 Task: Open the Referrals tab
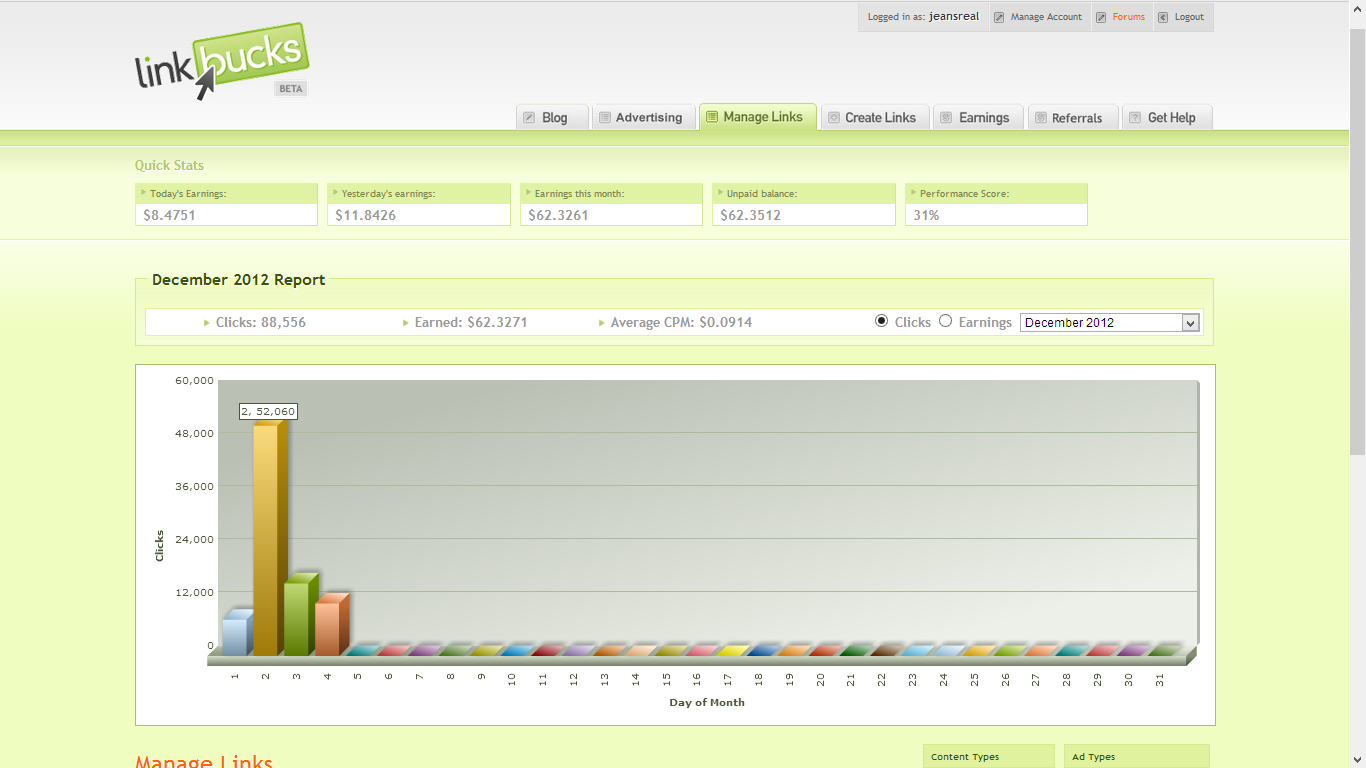(x=1073, y=117)
